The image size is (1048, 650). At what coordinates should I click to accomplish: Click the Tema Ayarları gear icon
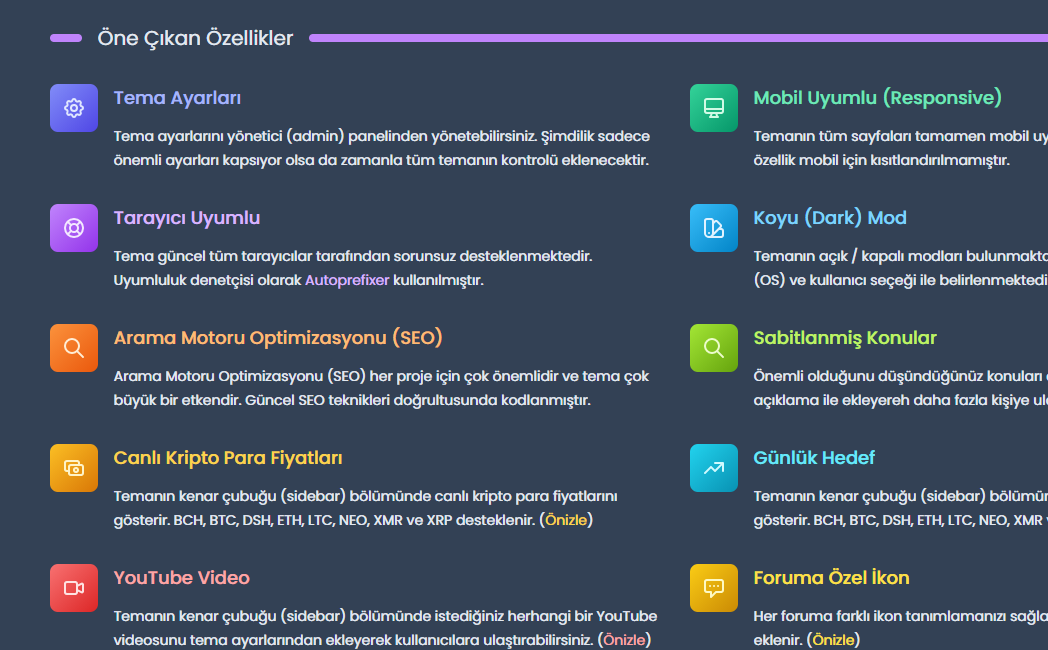coord(74,108)
